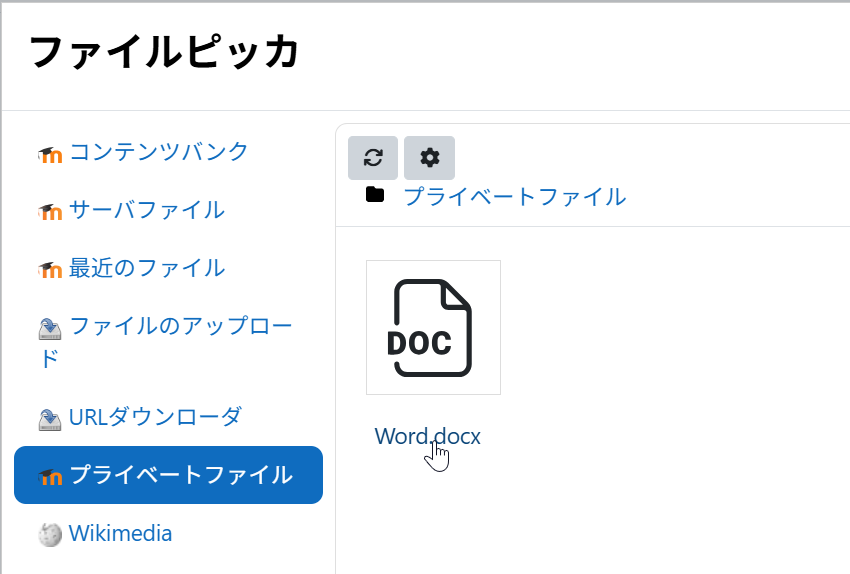Click the download icon beside URLダウンローダ
This screenshot has width=850, height=574.
tap(50, 418)
